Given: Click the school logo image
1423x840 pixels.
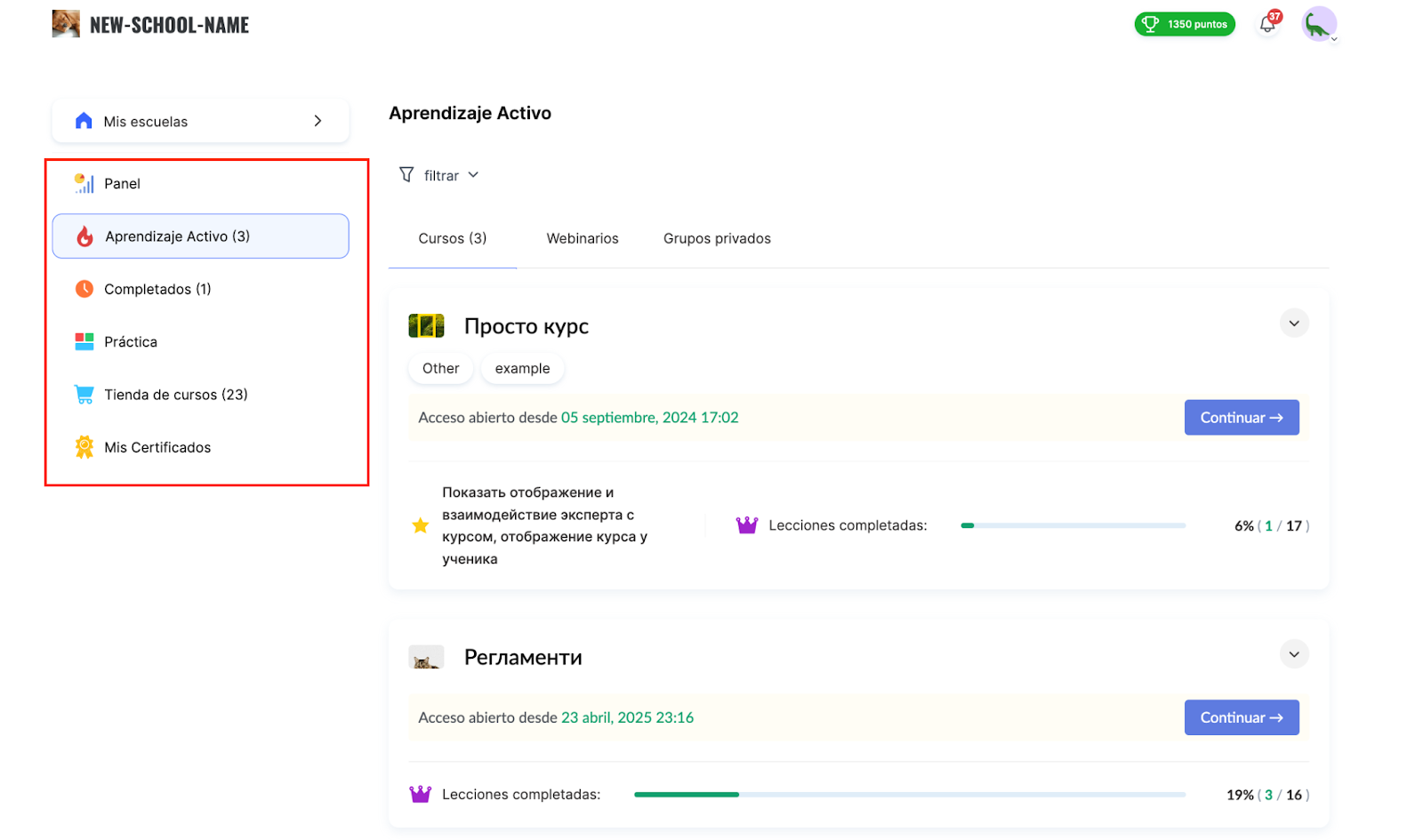Looking at the screenshot, I should [x=66, y=24].
